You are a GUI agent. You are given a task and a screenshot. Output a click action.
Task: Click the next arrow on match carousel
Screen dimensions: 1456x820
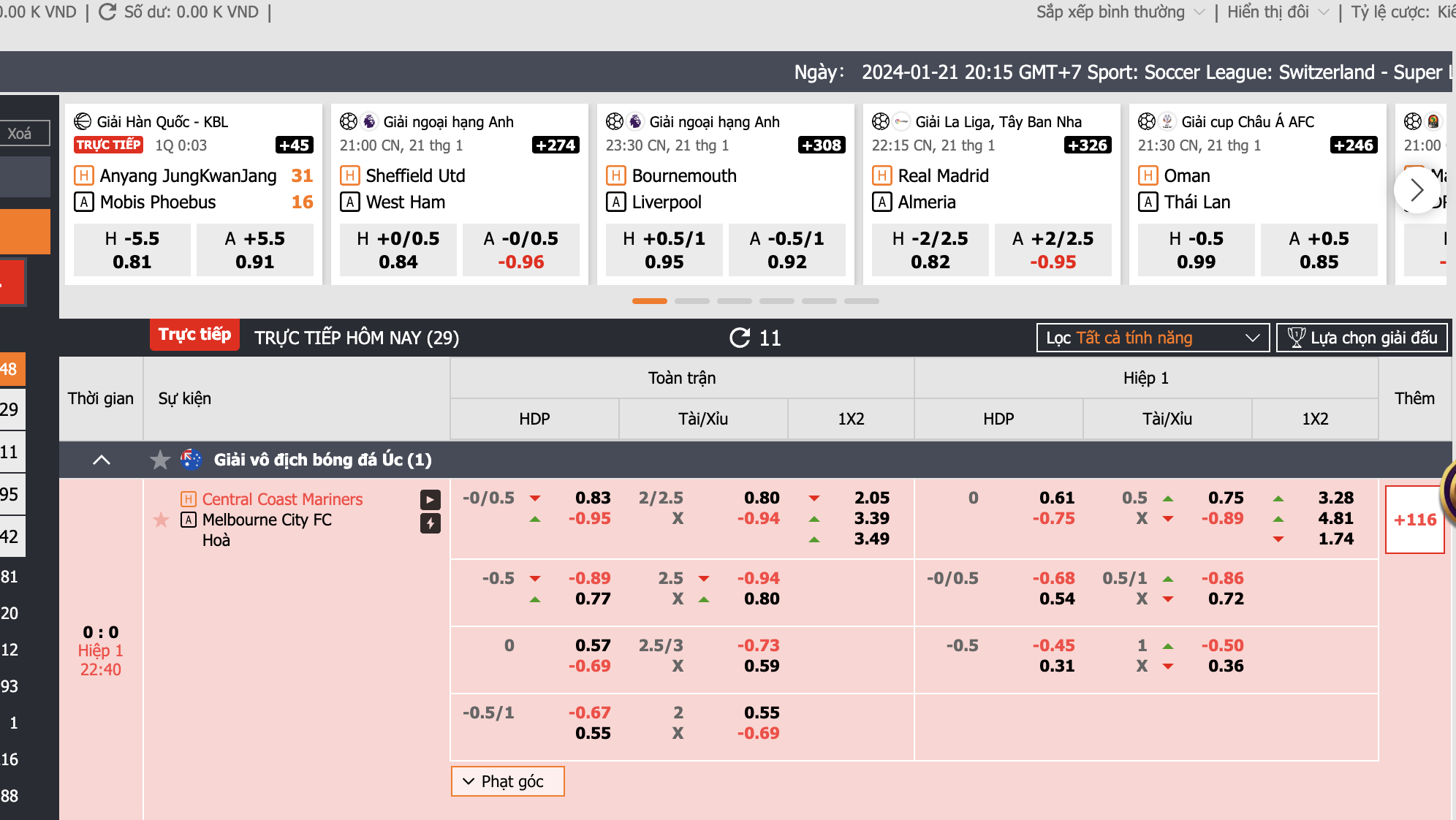1416,190
